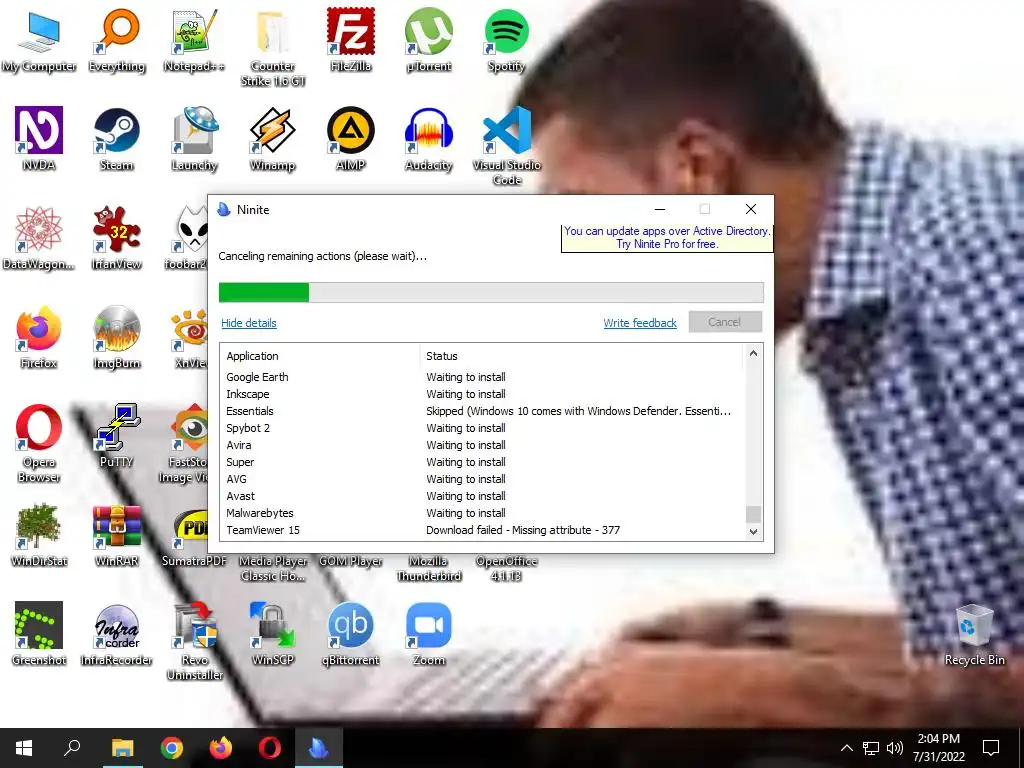Click the details list scroll up arrow
1024x768 pixels.
point(753,353)
